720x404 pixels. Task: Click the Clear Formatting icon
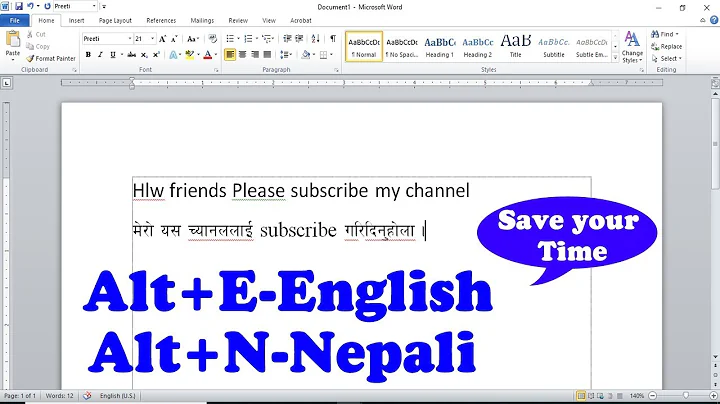click(x=212, y=39)
